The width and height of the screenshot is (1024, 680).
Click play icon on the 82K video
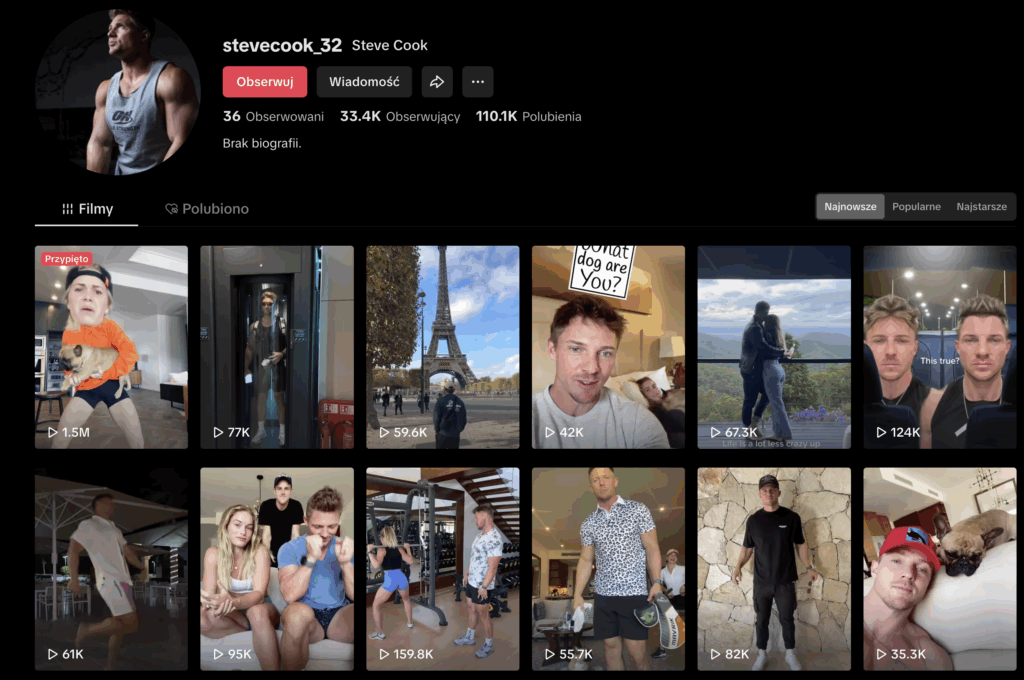click(715, 655)
